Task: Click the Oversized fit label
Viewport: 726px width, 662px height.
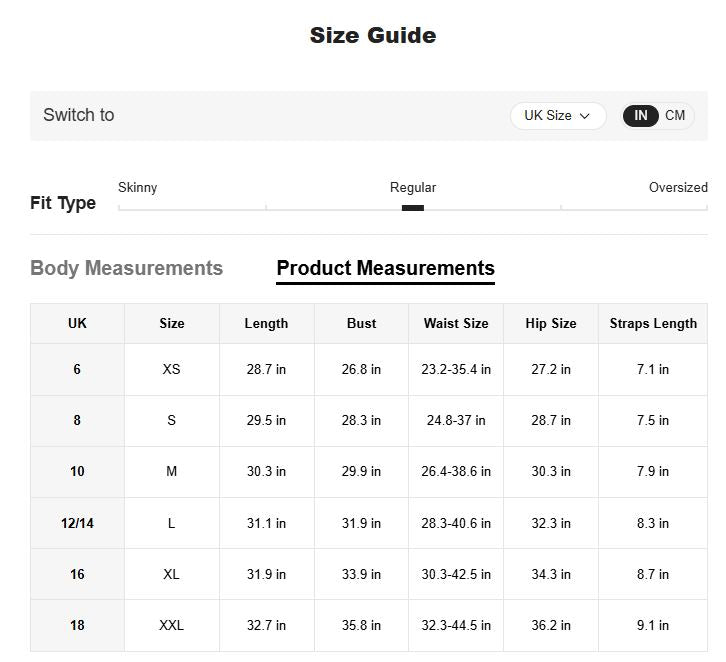Action: tap(677, 187)
